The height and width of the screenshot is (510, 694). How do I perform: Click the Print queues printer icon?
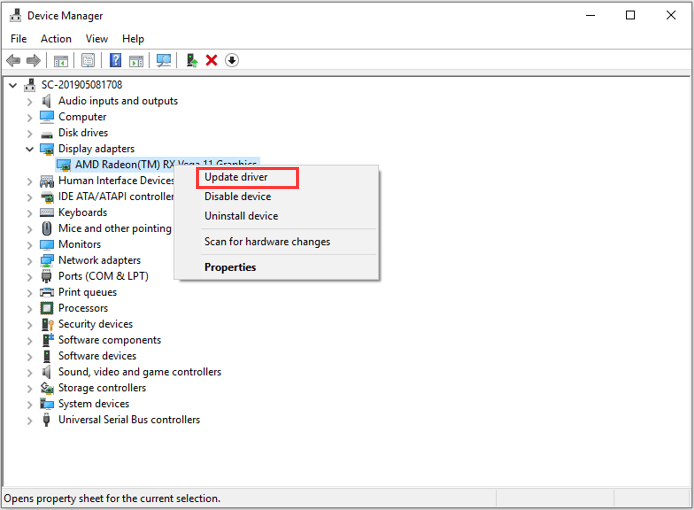pyautogui.click(x=47, y=292)
